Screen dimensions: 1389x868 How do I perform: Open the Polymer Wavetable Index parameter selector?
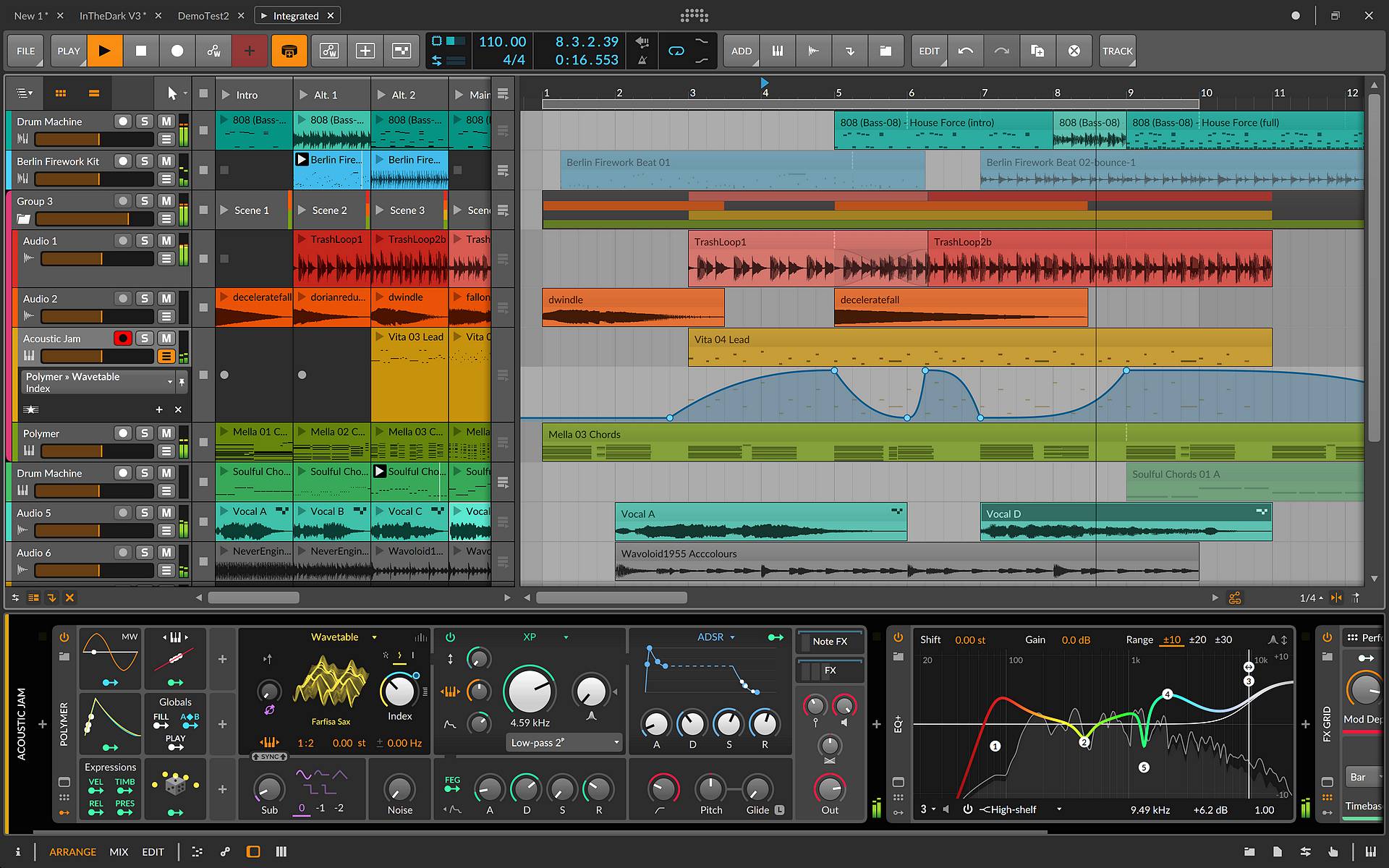(x=169, y=382)
